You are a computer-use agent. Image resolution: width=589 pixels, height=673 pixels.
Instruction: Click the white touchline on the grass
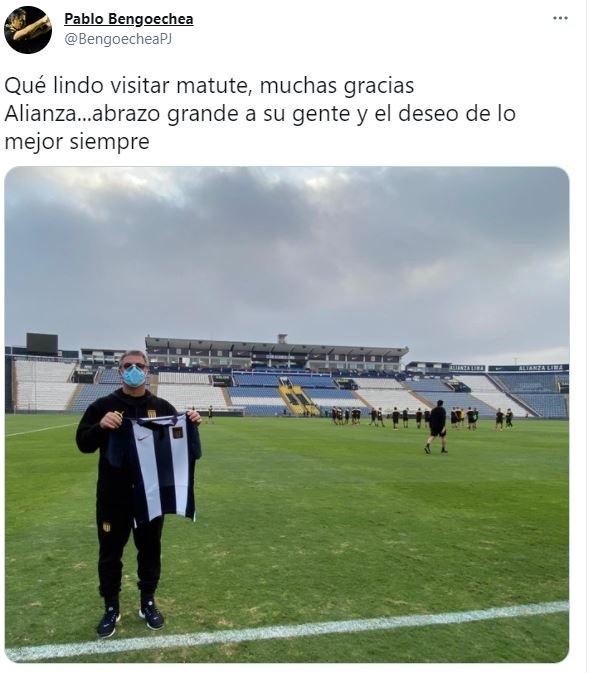(x=287, y=631)
